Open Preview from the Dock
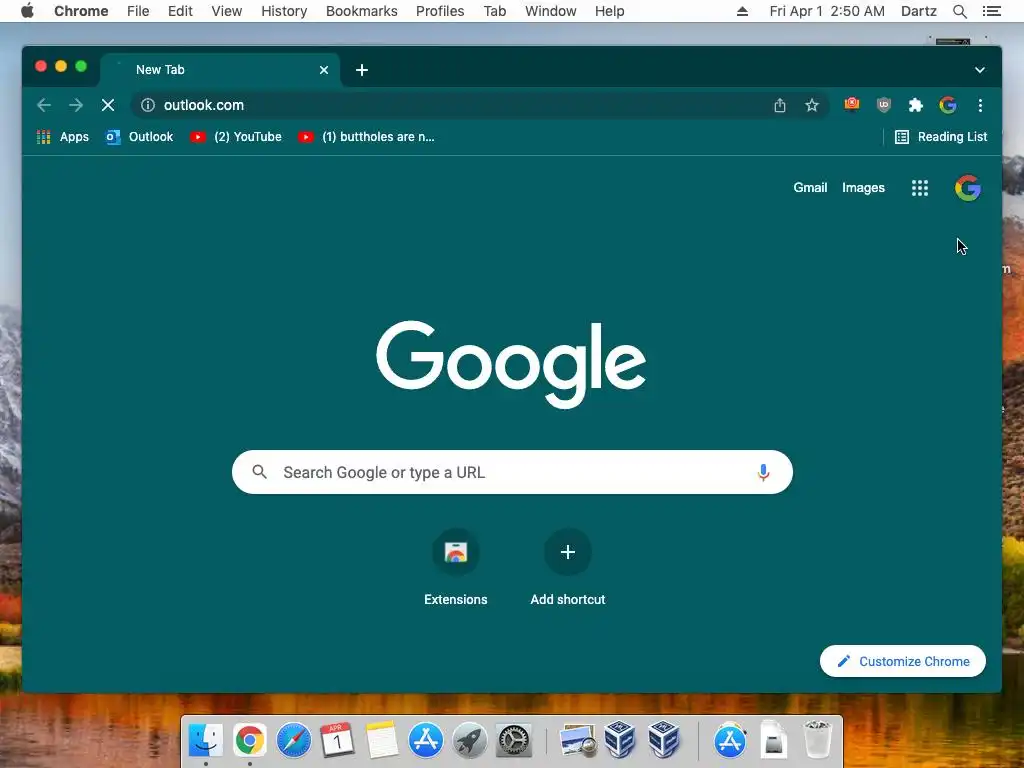The width and height of the screenshot is (1024, 768). point(577,741)
